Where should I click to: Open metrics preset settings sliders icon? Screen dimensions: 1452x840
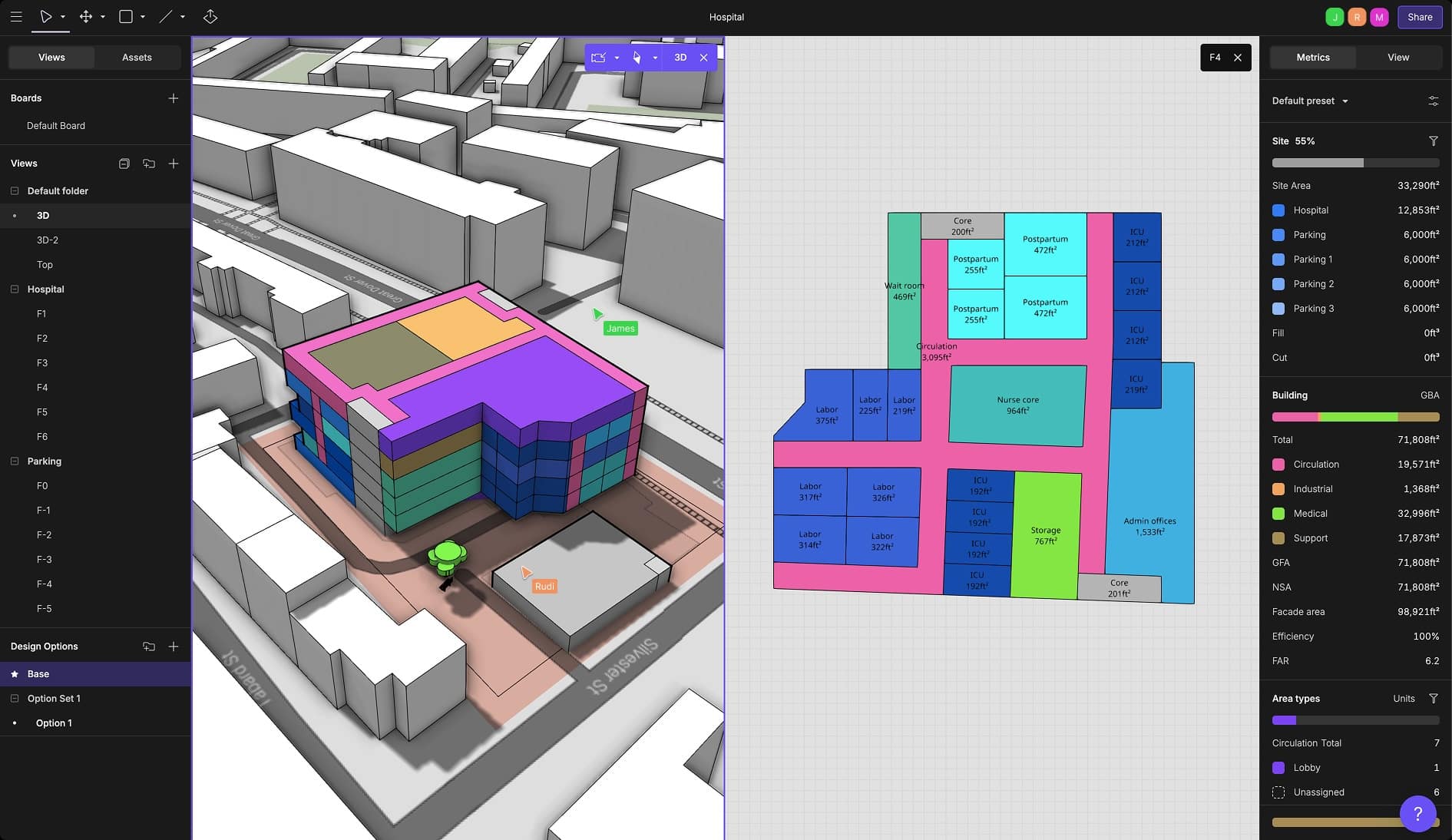pos(1433,101)
